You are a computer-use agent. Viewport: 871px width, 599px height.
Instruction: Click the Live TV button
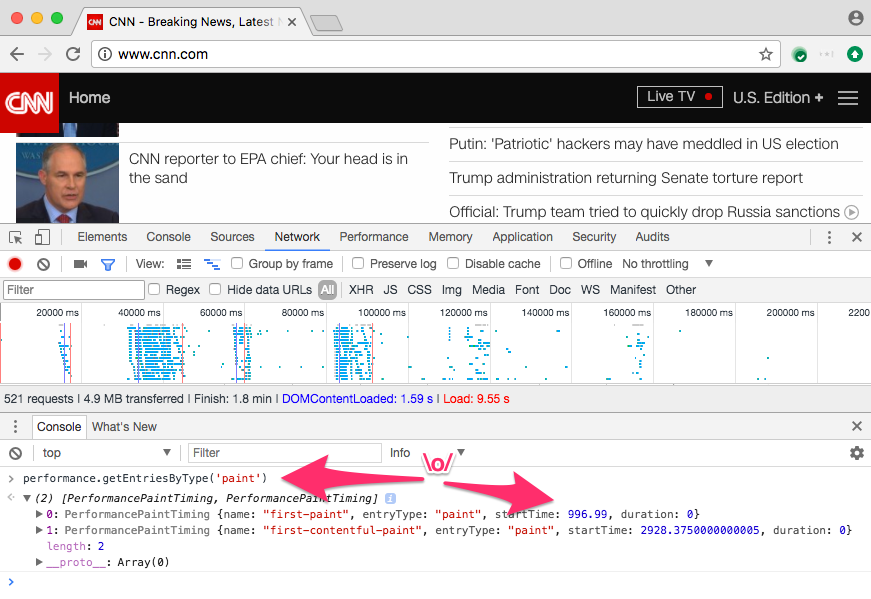(679, 97)
